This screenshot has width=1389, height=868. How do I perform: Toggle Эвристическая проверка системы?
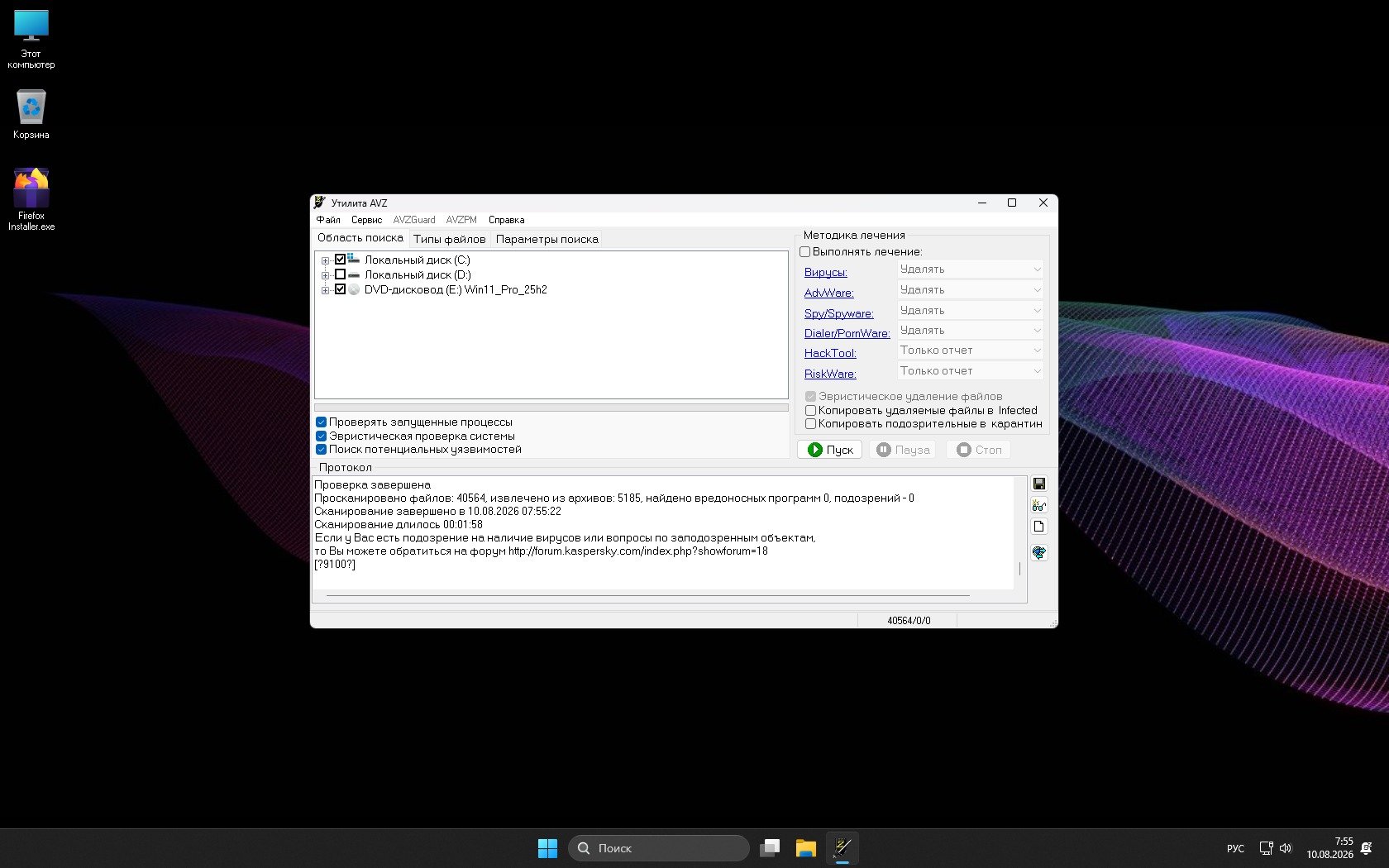(x=322, y=436)
